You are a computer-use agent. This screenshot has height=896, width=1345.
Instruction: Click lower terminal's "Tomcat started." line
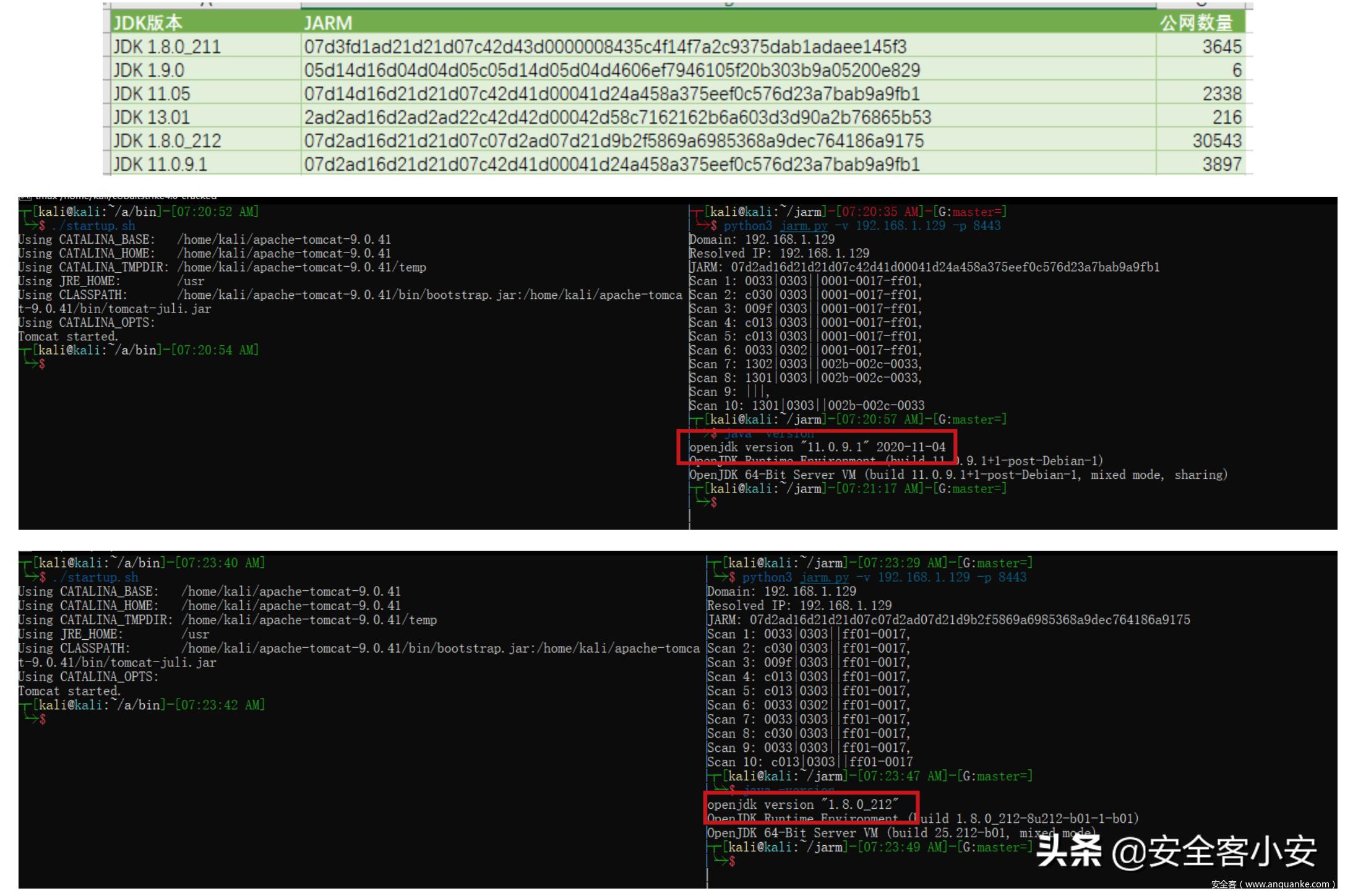coord(69,691)
